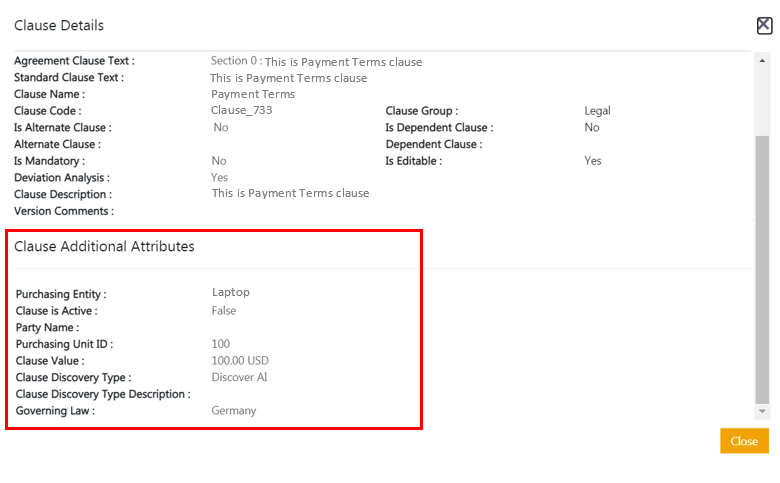
Task: Select the Purchasing Unit ID value 100
Action: [221, 344]
